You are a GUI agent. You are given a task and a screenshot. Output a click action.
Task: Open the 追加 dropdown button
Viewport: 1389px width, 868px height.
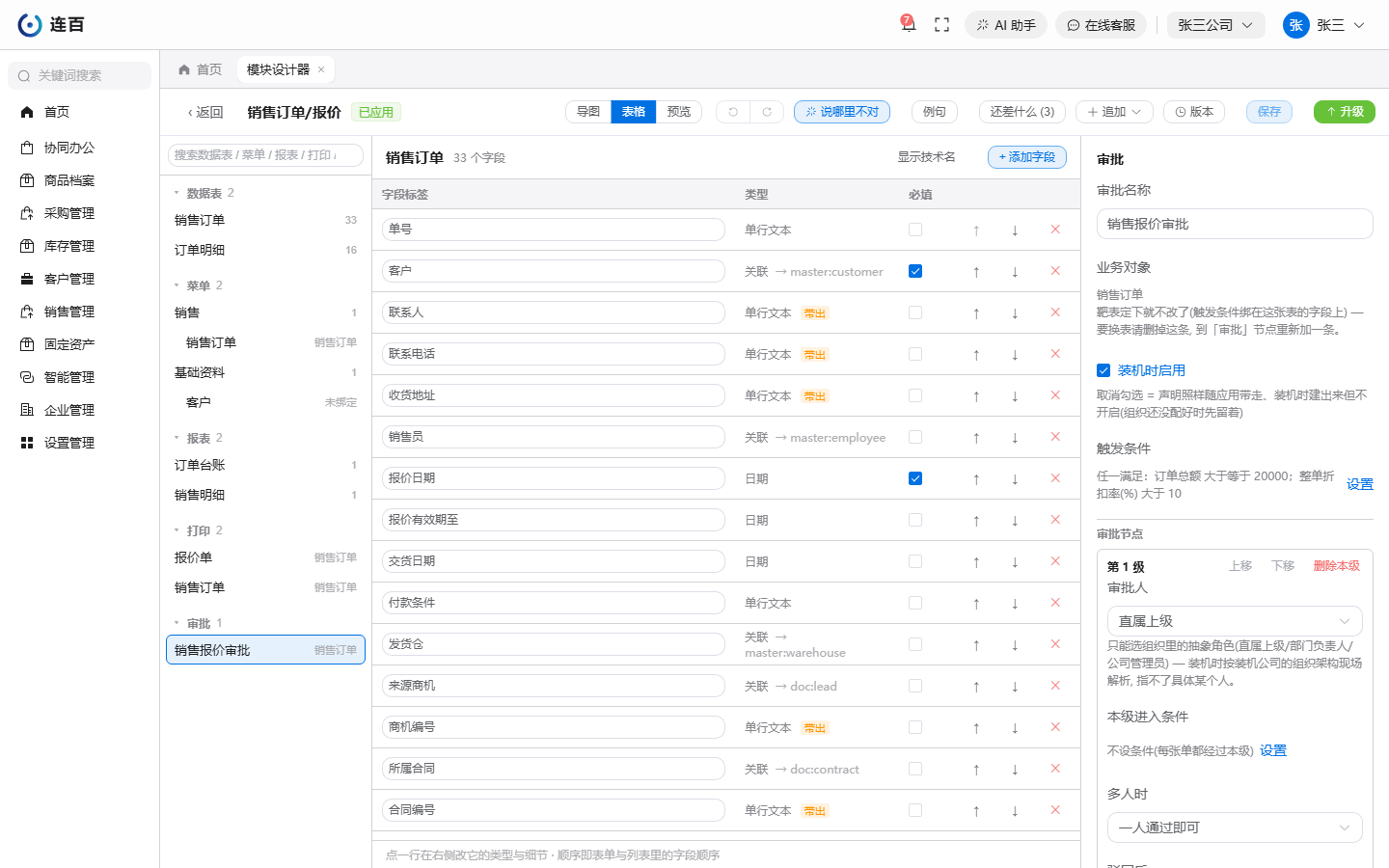[x=1114, y=112]
